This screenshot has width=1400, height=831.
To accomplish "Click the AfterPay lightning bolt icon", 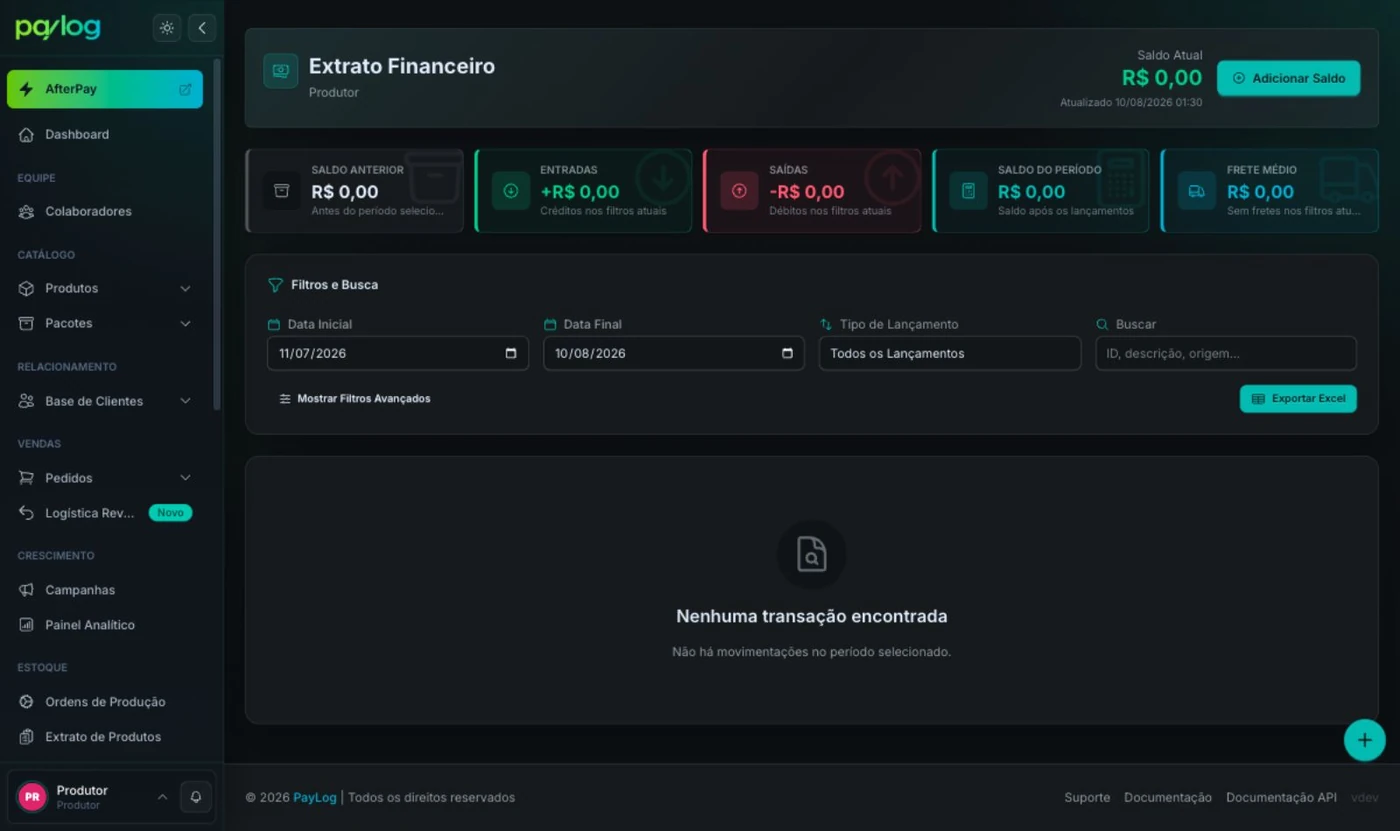I will (26, 89).
